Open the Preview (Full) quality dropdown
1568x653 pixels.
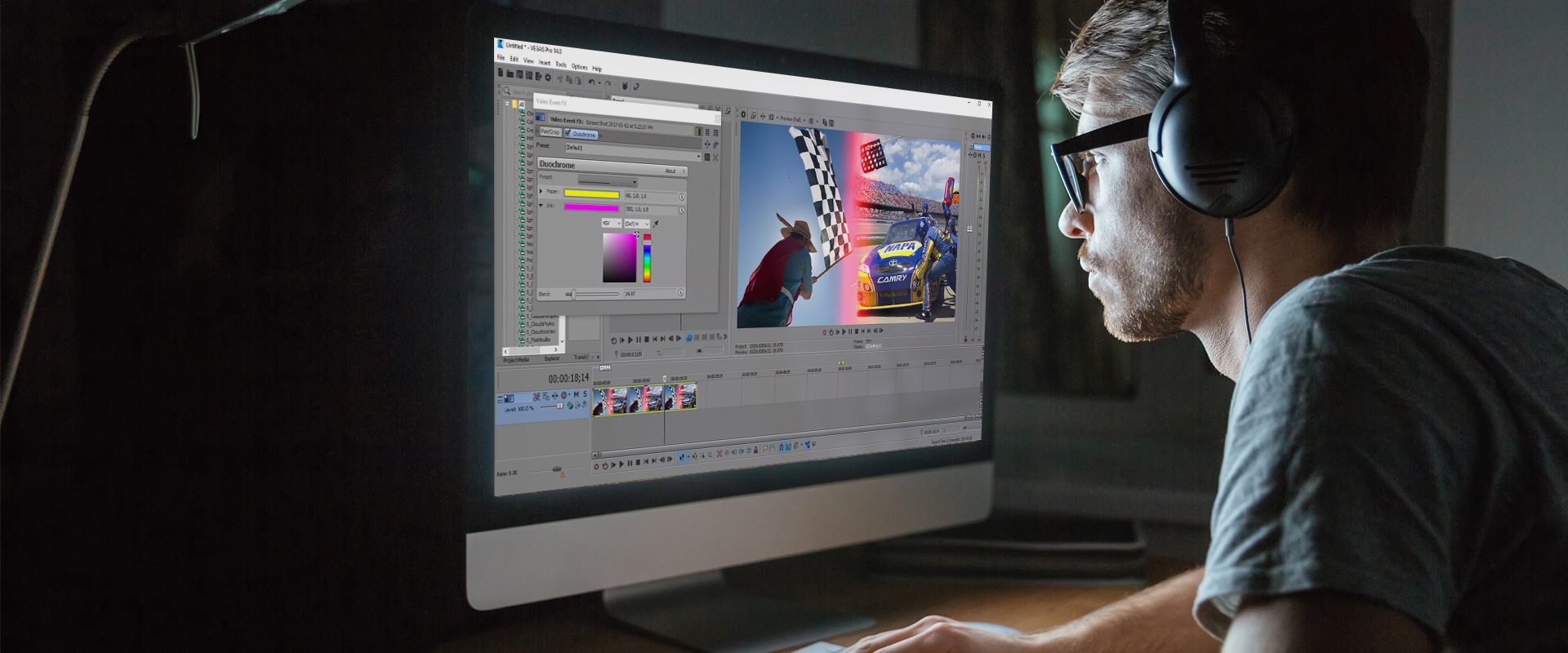coord(791,119)
